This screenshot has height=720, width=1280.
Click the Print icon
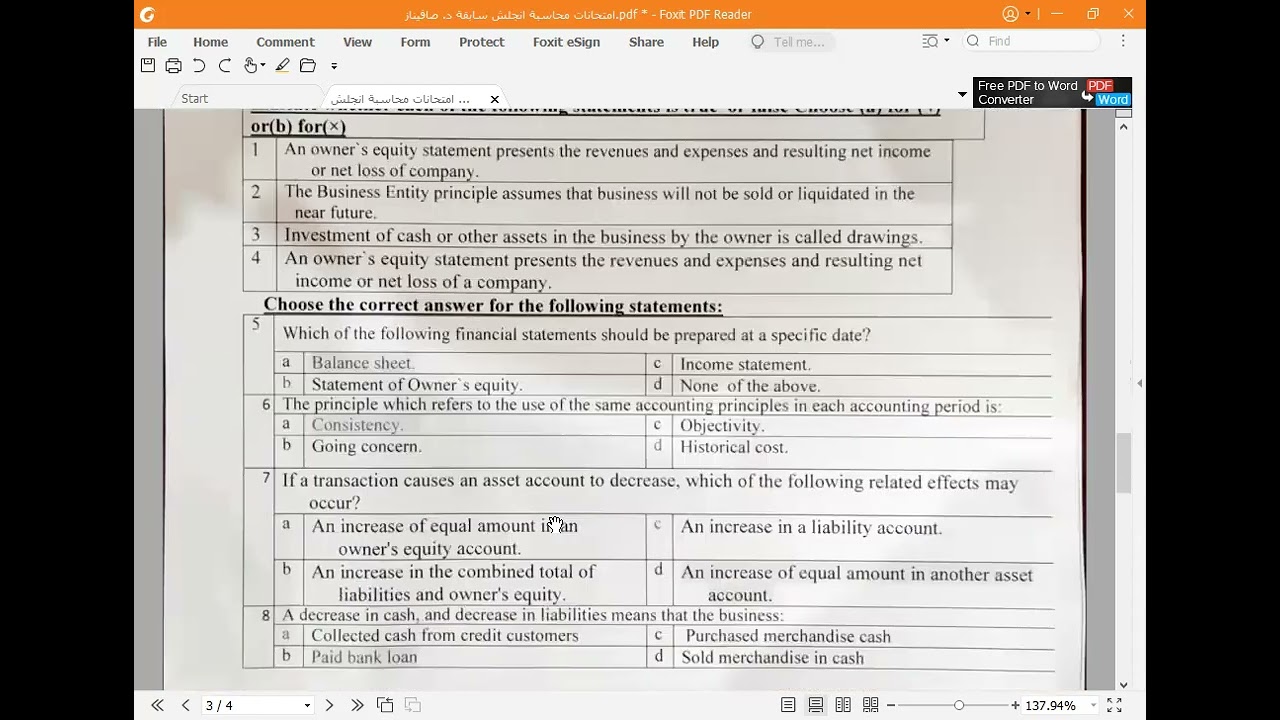[173, 66]
